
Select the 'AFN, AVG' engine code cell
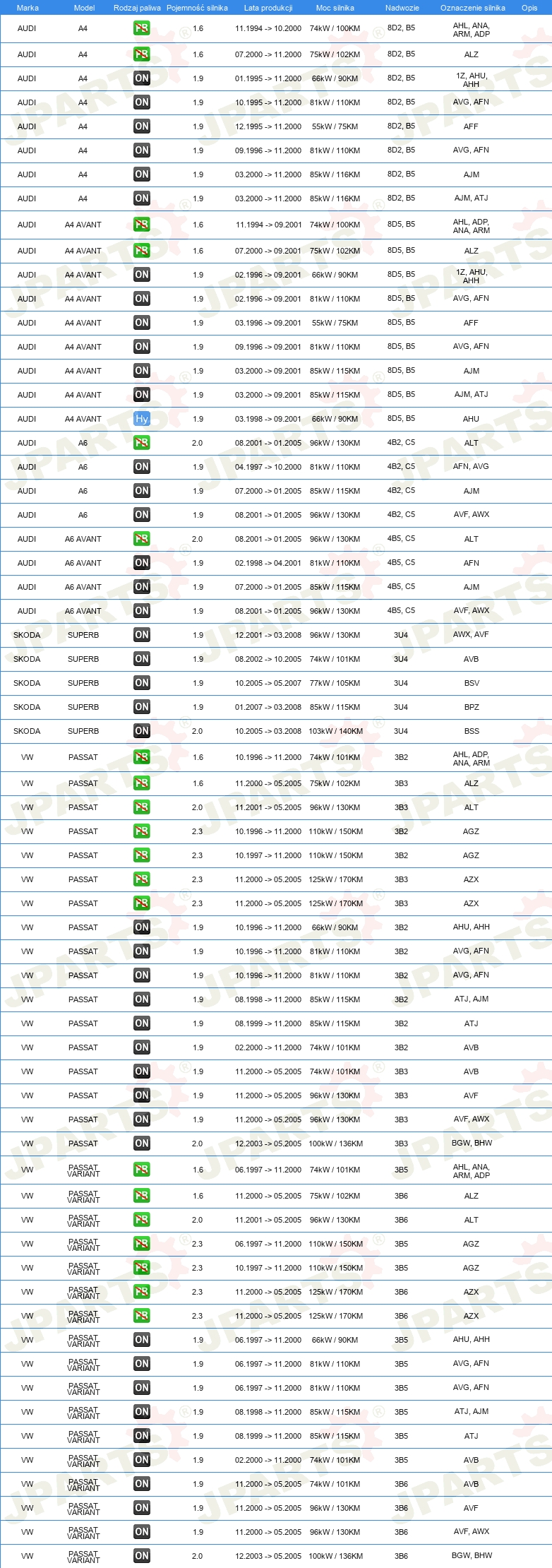[471, 466]
